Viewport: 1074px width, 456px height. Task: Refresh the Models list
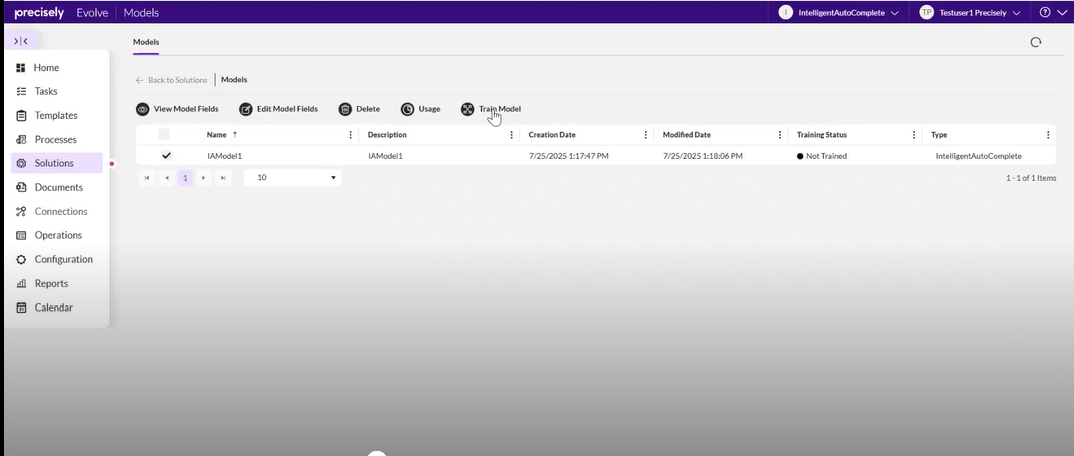[x=1036, y=42]
